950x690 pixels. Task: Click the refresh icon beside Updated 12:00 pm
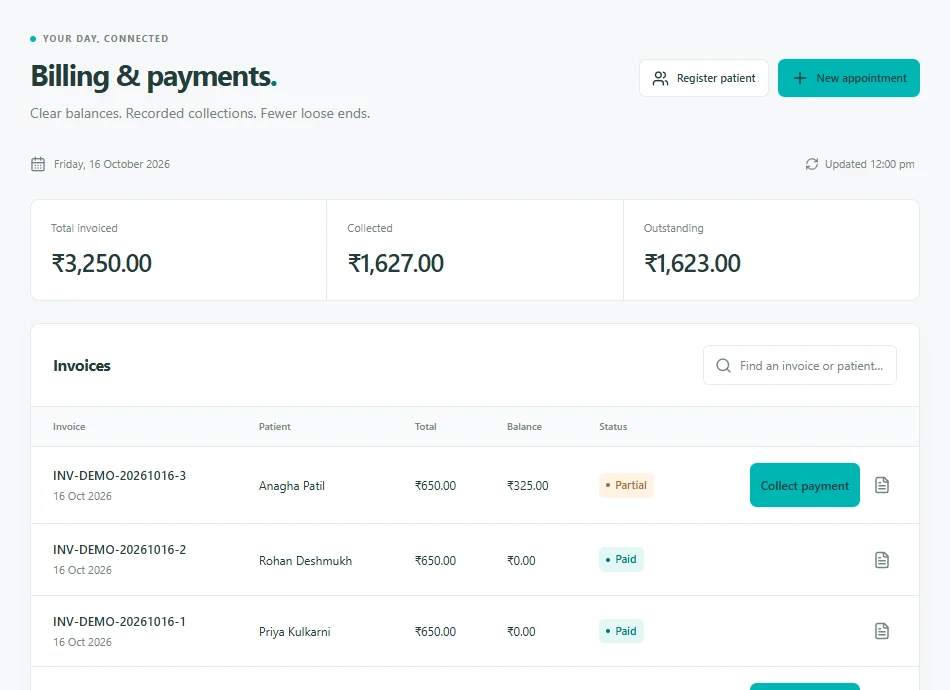812,164
